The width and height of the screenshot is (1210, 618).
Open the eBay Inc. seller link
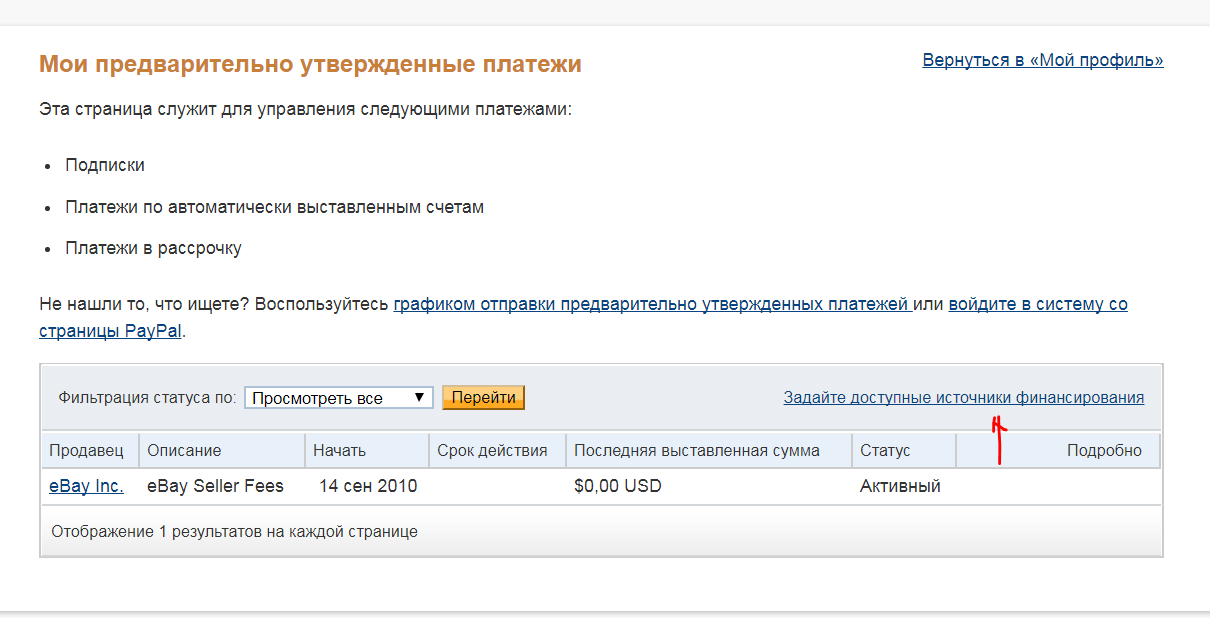pyautogui.click(x=86, y=487)
